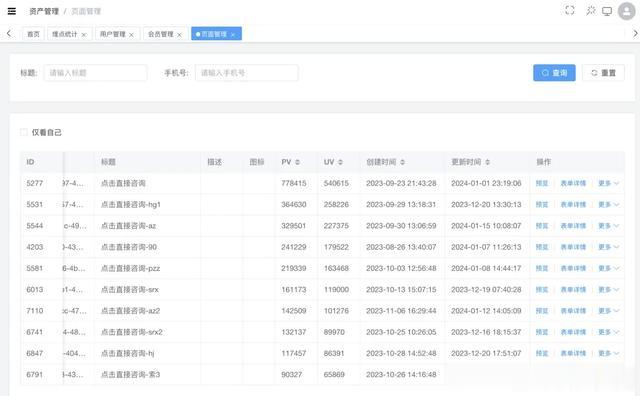Screen dimensions: 640x396
Task: Click UV value 65869
Action: point(334,374)
